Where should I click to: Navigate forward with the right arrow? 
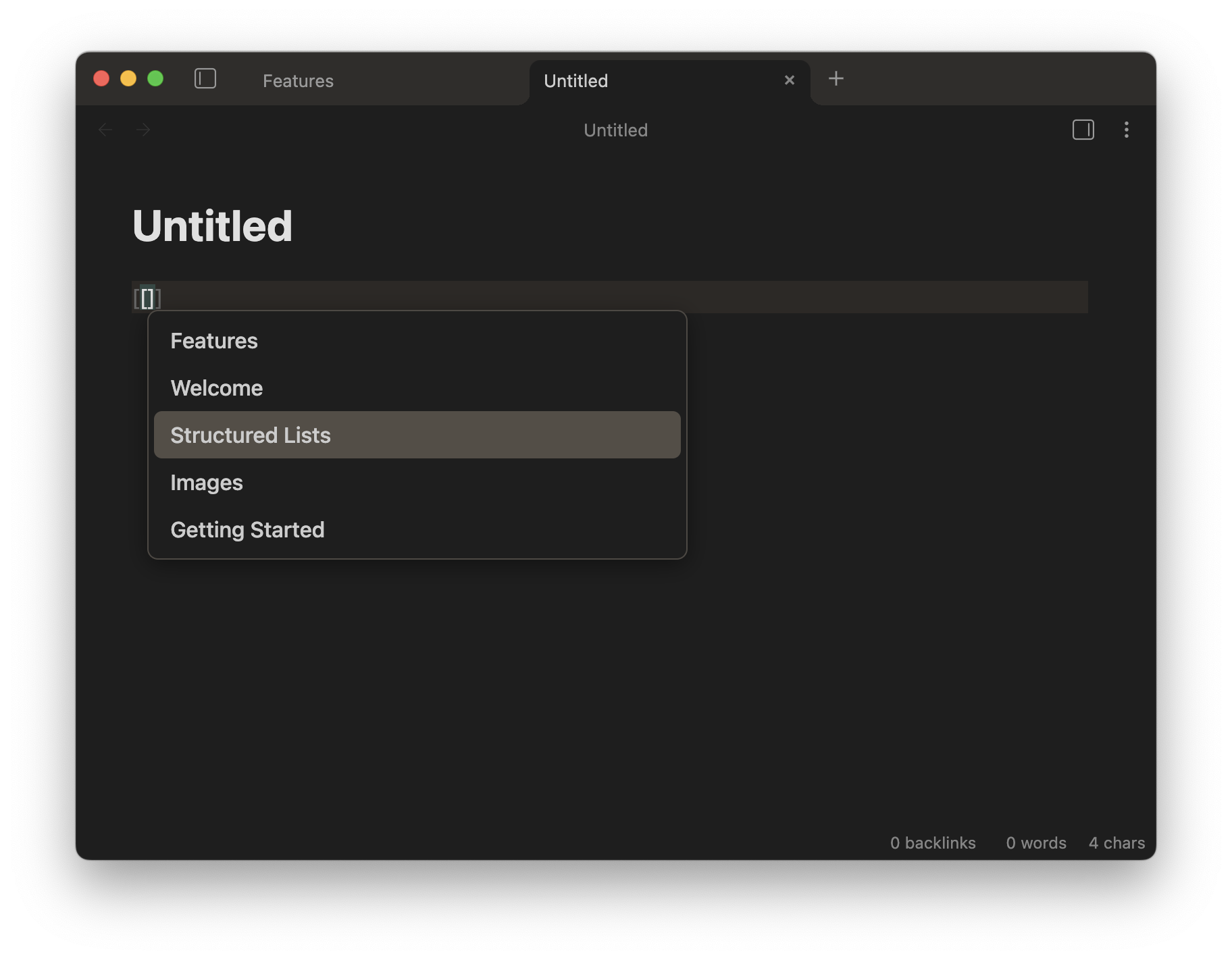point(143,130)
